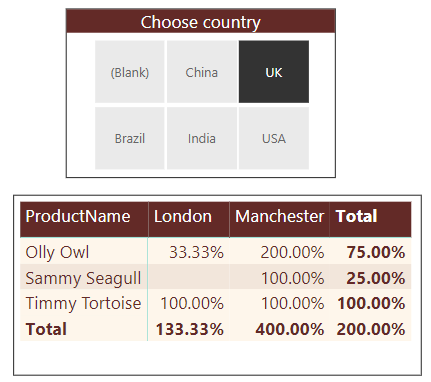Viewport: 431px width, 382px height.
Task: Click the Total row label
Action: [x=46, y=329]
